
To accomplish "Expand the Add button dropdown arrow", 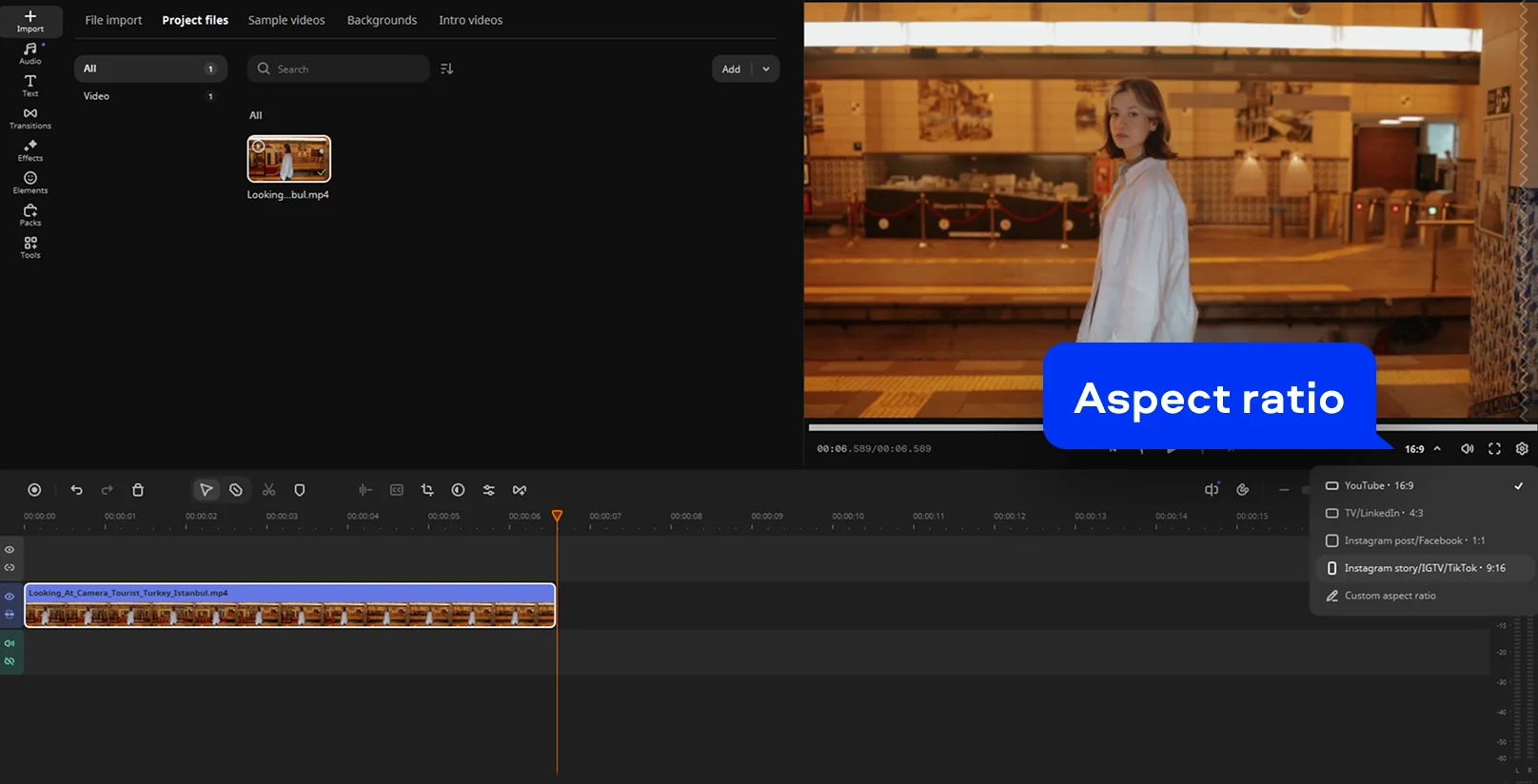I will 766,69.
